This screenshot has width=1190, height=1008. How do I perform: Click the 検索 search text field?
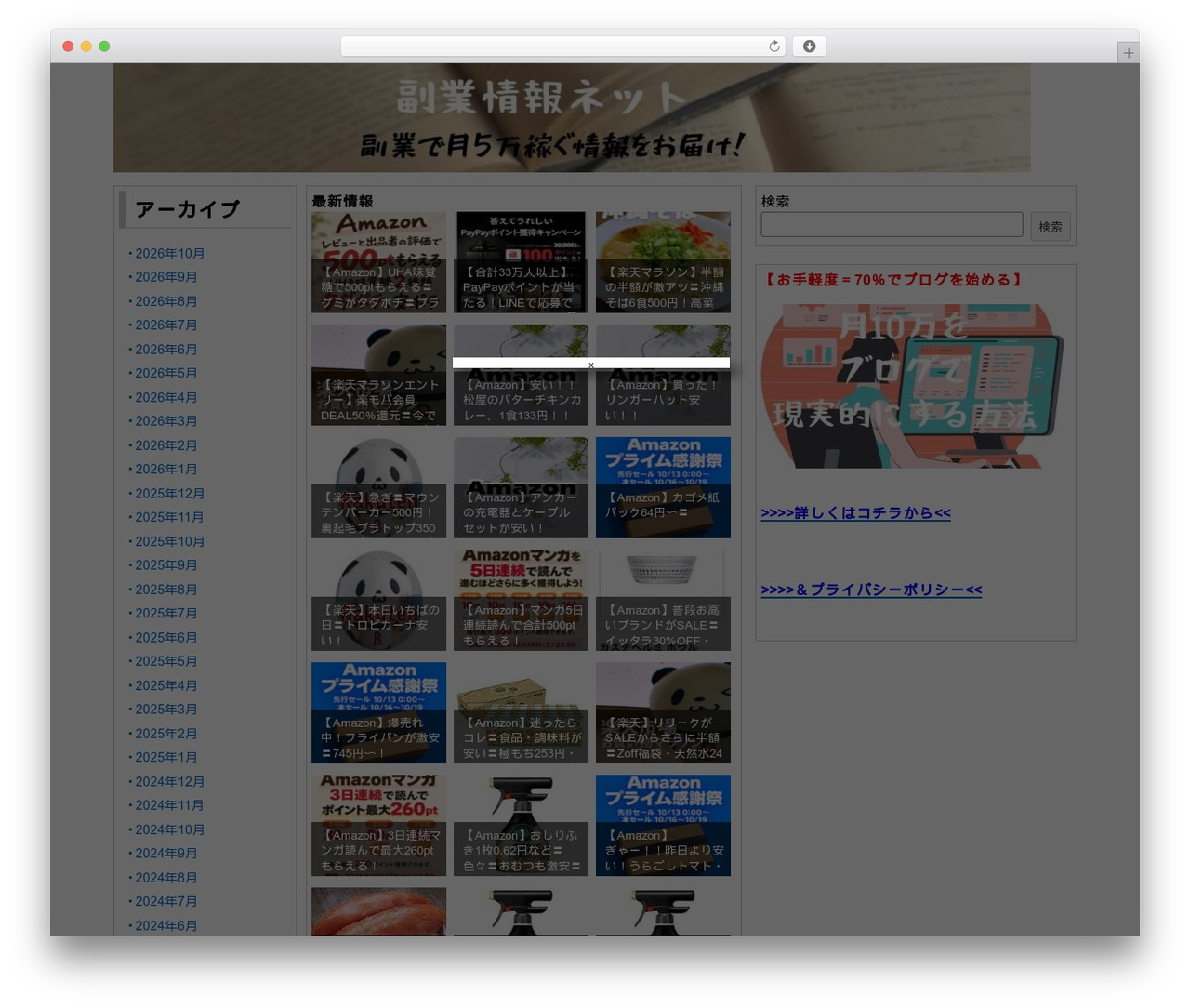coord(892,224)
